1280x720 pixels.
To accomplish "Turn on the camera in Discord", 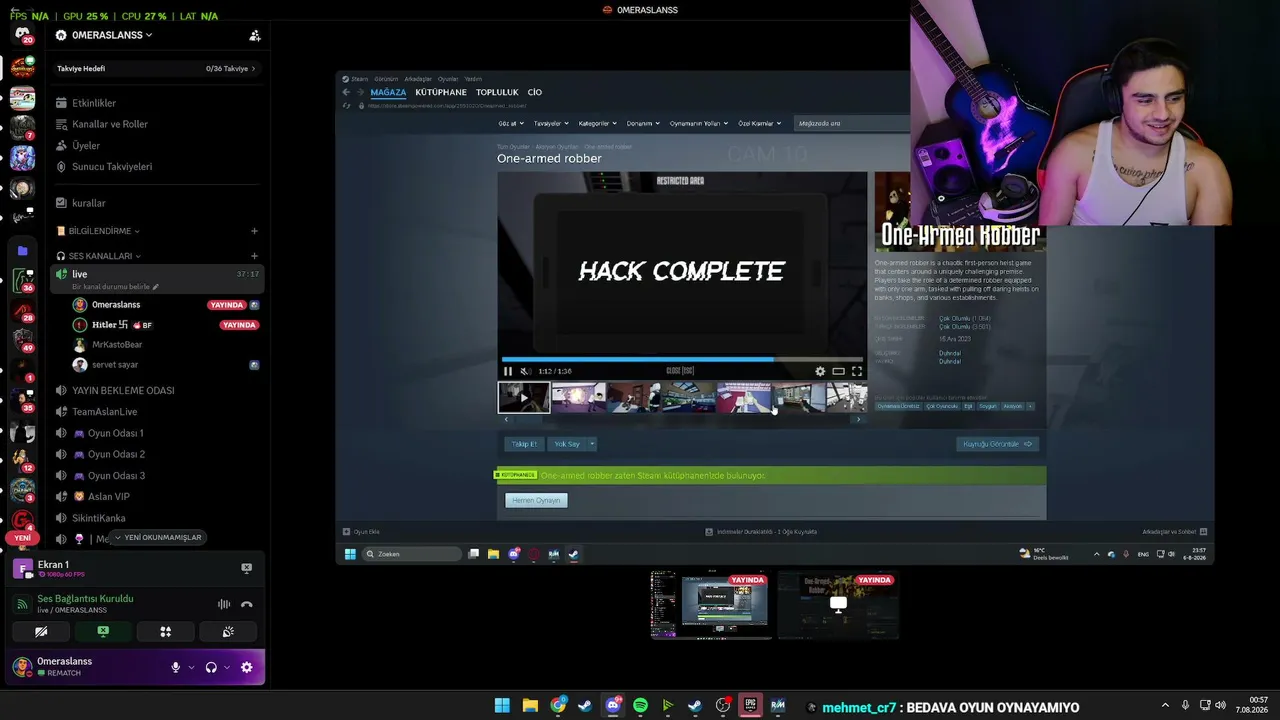I will (x=41, y=632).
